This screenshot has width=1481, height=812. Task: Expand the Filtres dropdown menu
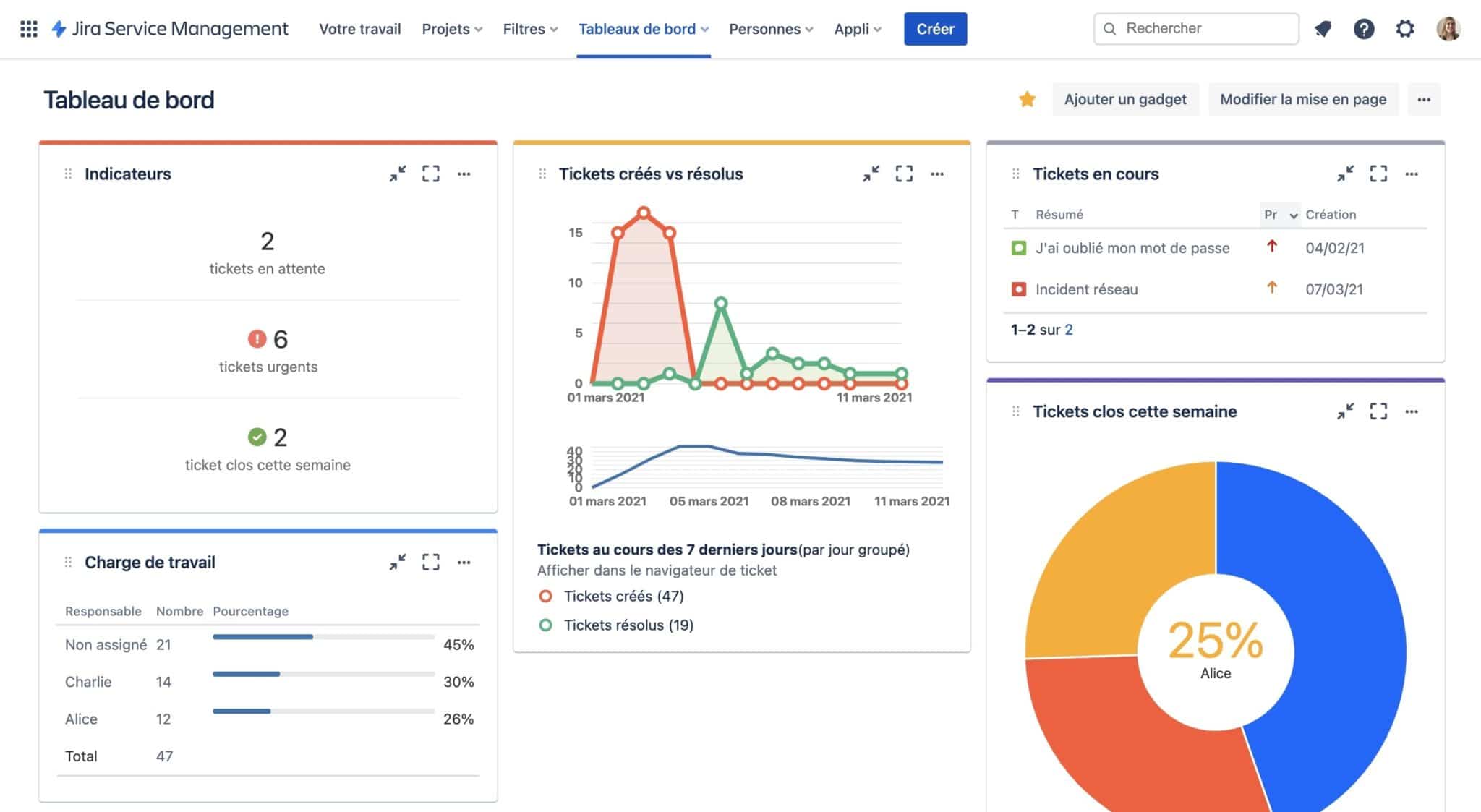click(x=530, y=29)
